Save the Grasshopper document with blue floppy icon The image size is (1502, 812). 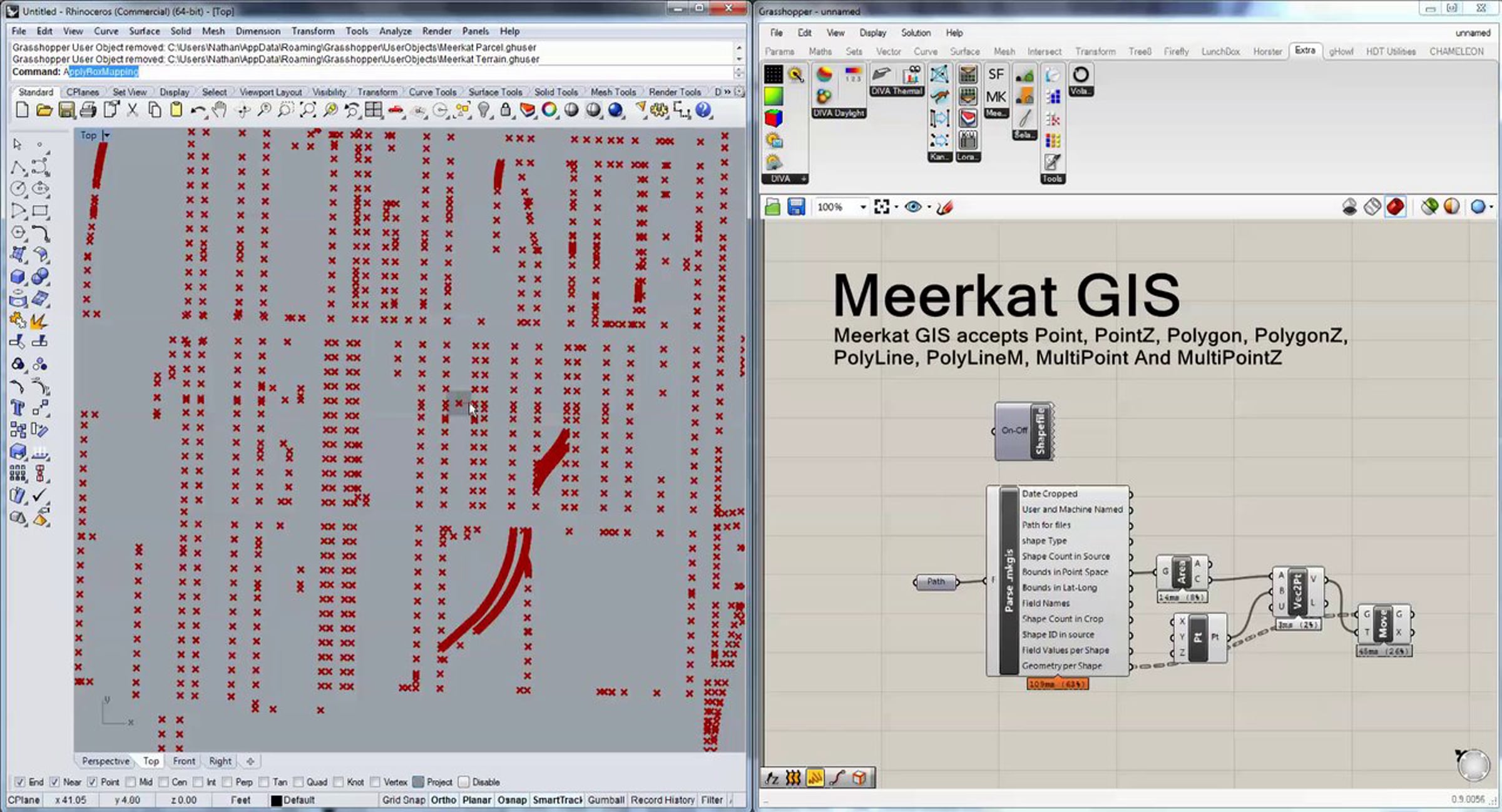[796, 207]
